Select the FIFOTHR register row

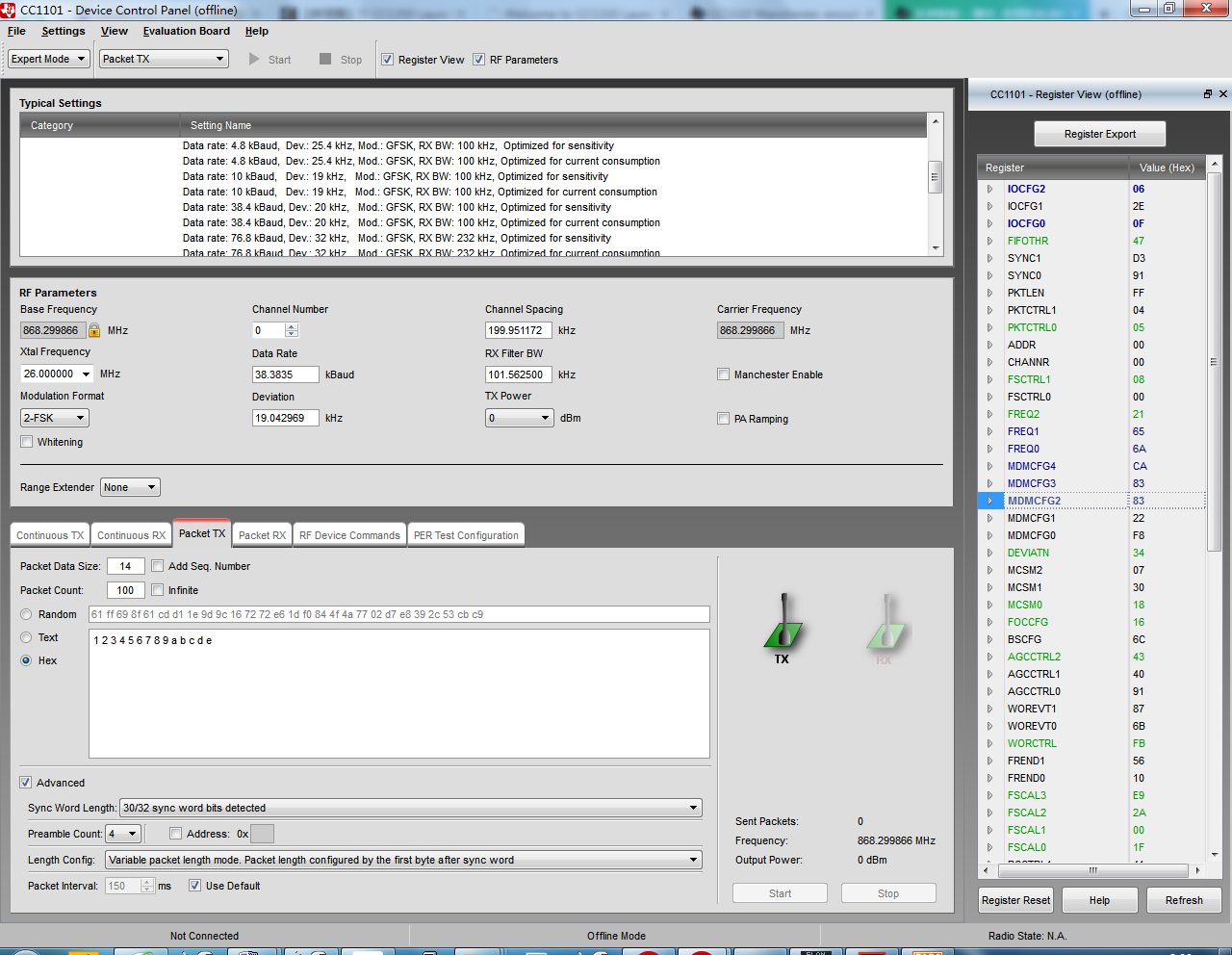(1091, 241)
